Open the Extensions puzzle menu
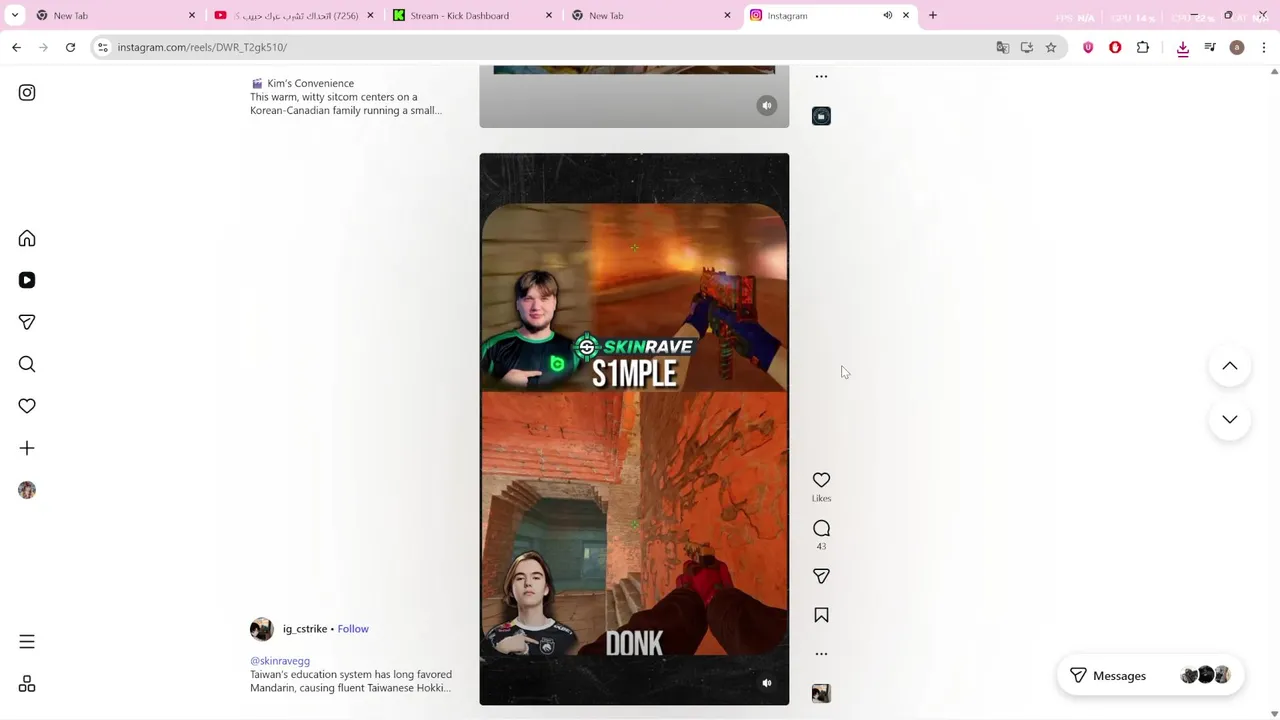Image resolution: width=1280 pixels, height=720 pixels. [x=1143, y=48]
